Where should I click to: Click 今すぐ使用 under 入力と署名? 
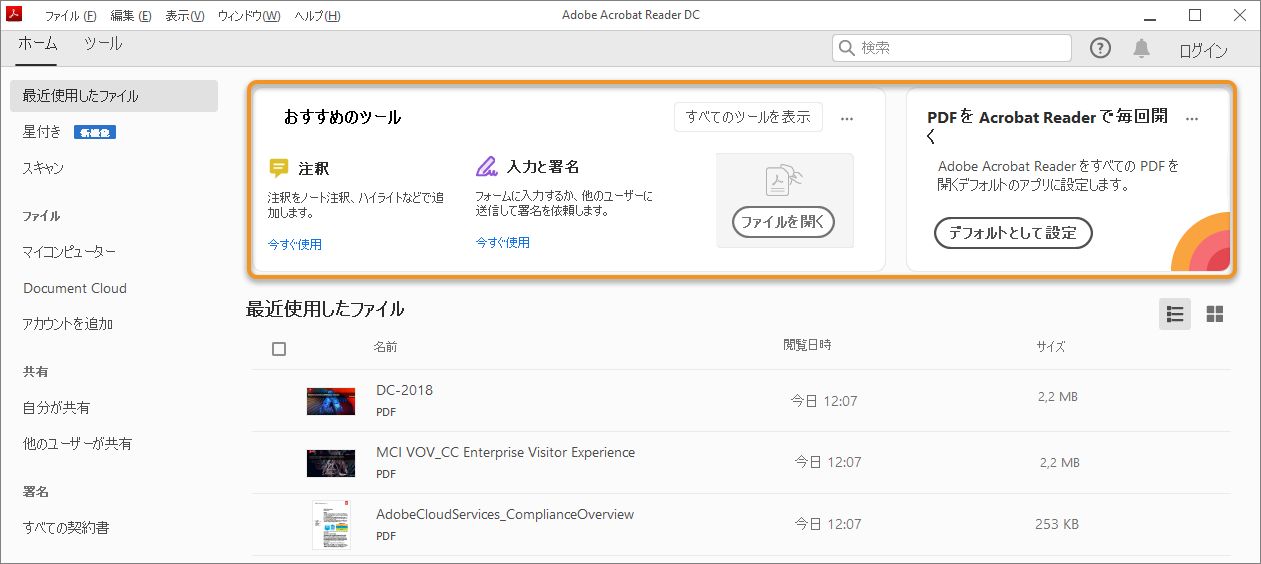pyautogui.click(x=503, y=242)
